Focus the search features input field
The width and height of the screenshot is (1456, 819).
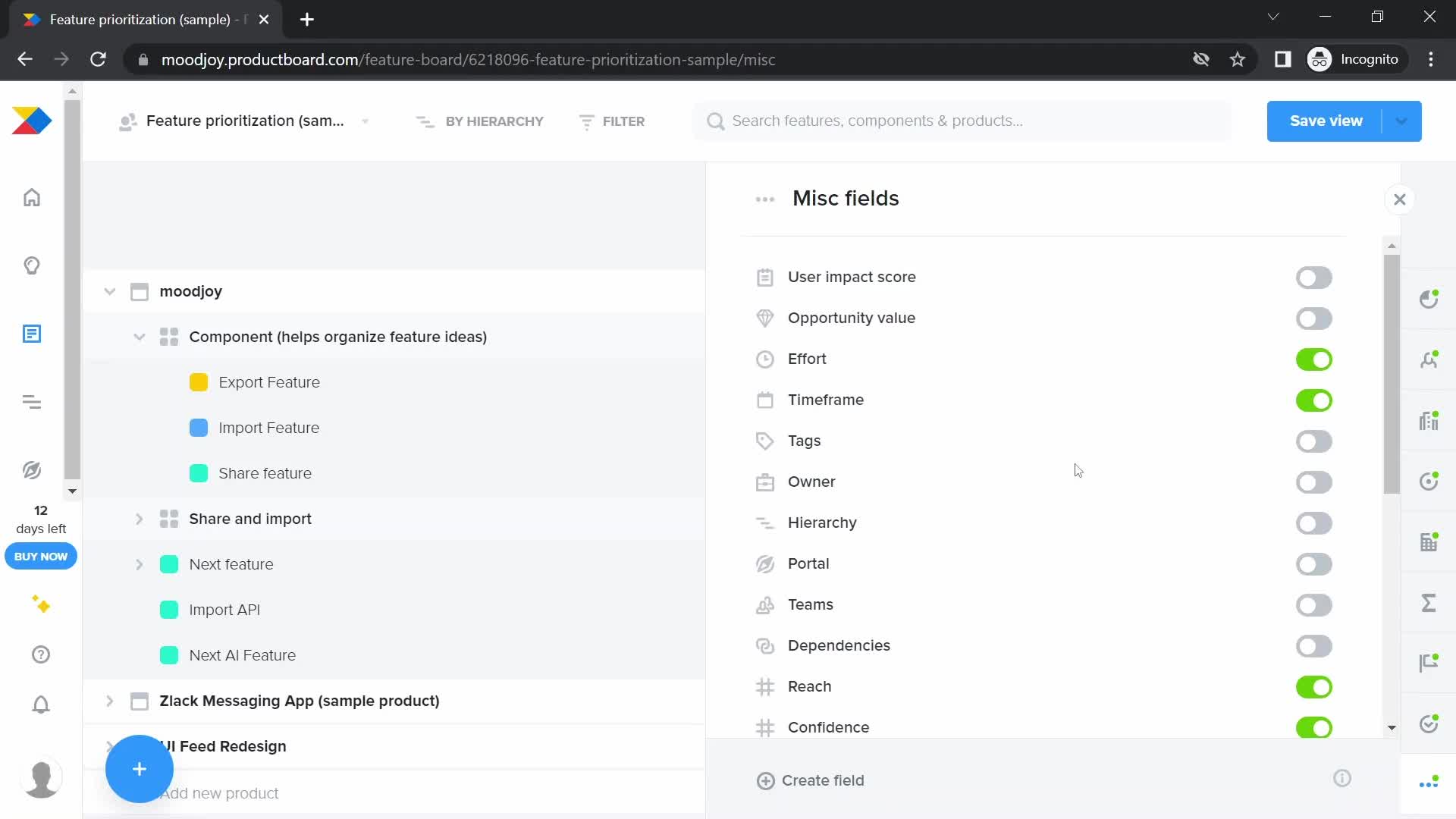963,121
